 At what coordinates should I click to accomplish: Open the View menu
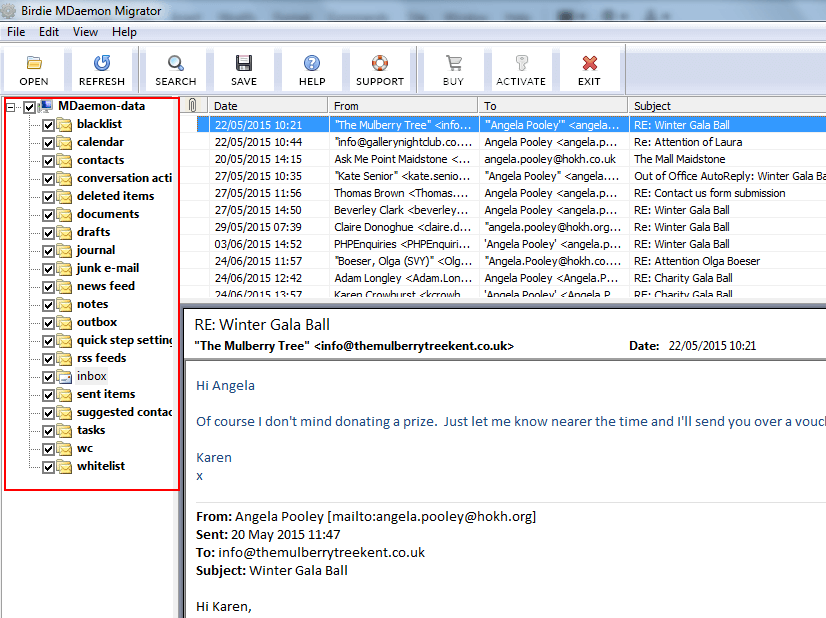click(85, 32)
